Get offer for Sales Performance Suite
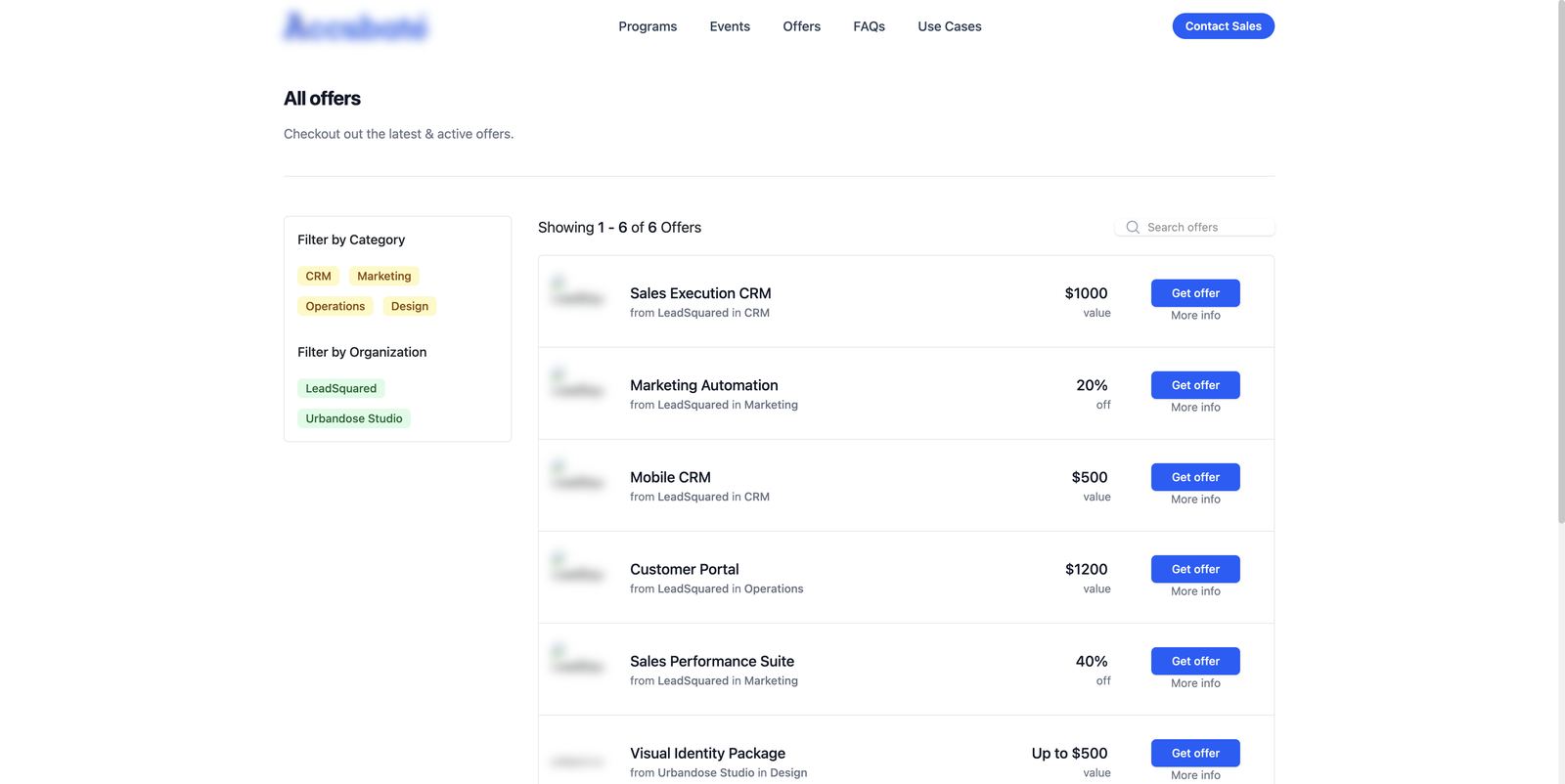1565x784 pixels. point(1195,661)
